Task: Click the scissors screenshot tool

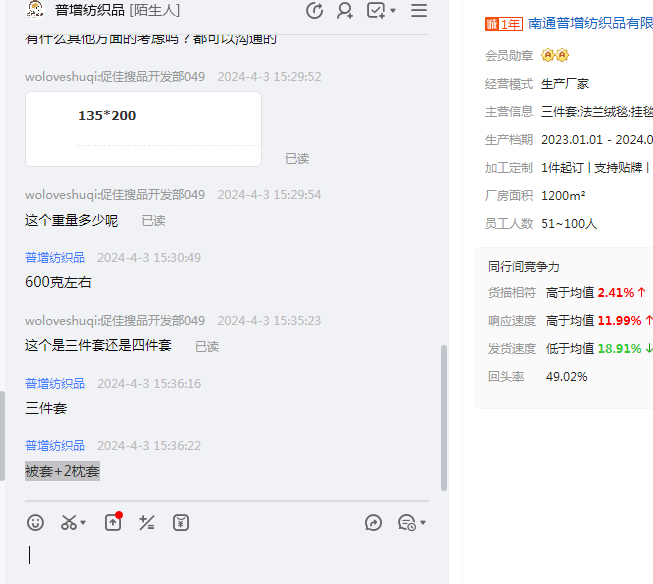Action: point(69,522)
